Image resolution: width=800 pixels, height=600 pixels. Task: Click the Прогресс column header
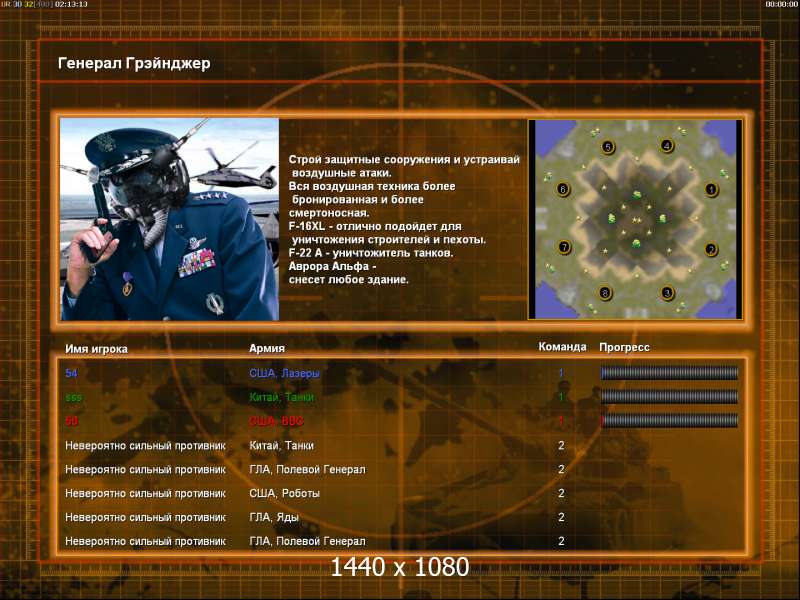(624, 347)
